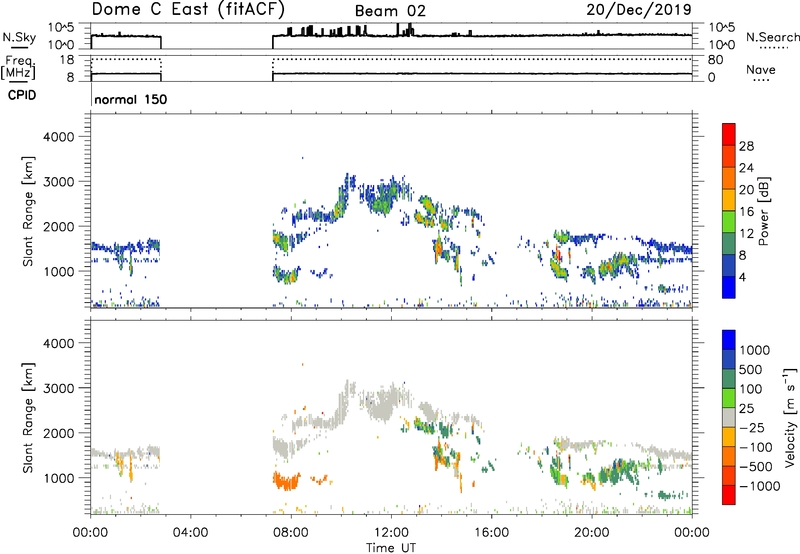
Task: Click the 'Freq. [MHz]' label
Action: click(x=18, y=67)
